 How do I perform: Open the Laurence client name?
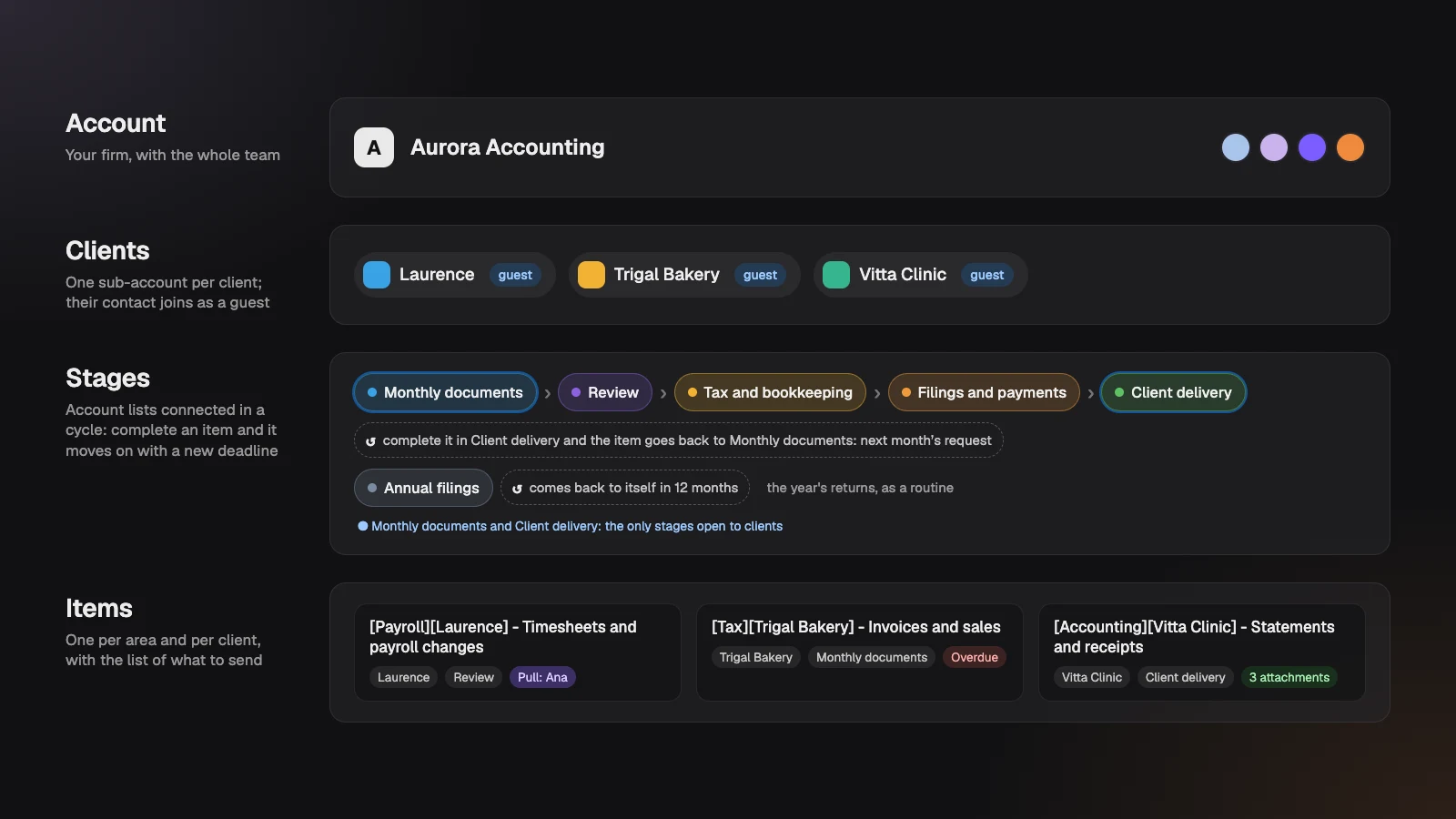pos(437,275)
